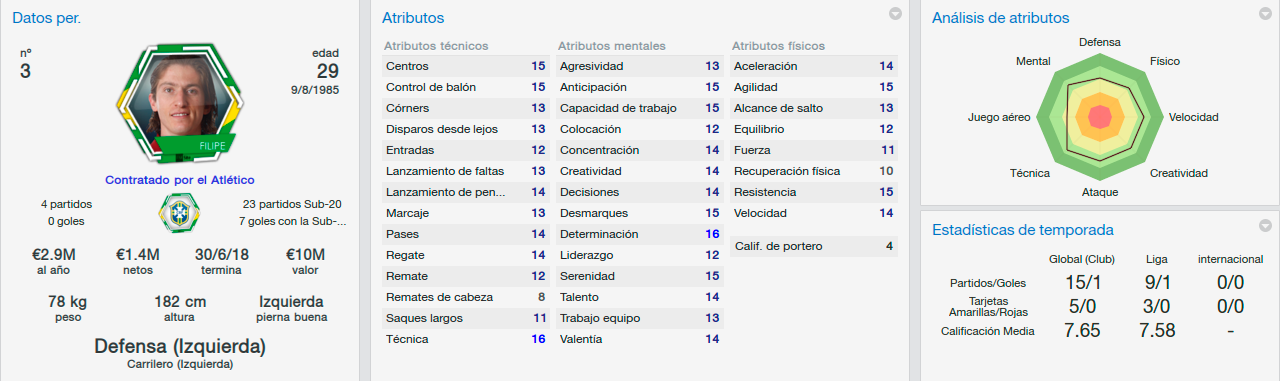Click the attribute radar chart center
Image resolution: width=1280 pixels, height=381 pixels.
click(x=1100, y=119)
